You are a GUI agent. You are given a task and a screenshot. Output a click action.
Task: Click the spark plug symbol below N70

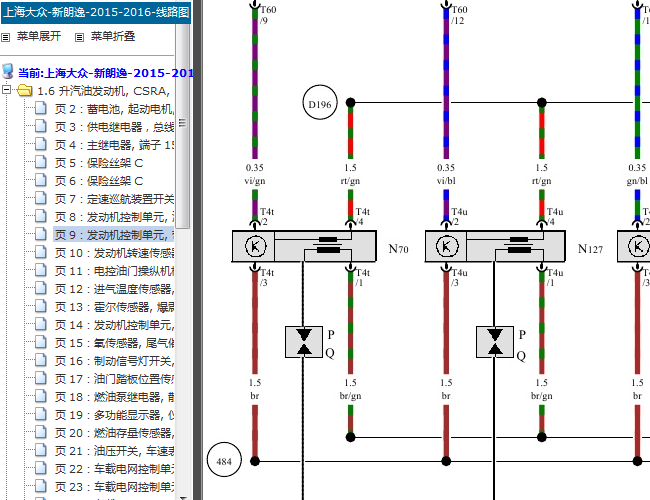click(x=304, y=342)
